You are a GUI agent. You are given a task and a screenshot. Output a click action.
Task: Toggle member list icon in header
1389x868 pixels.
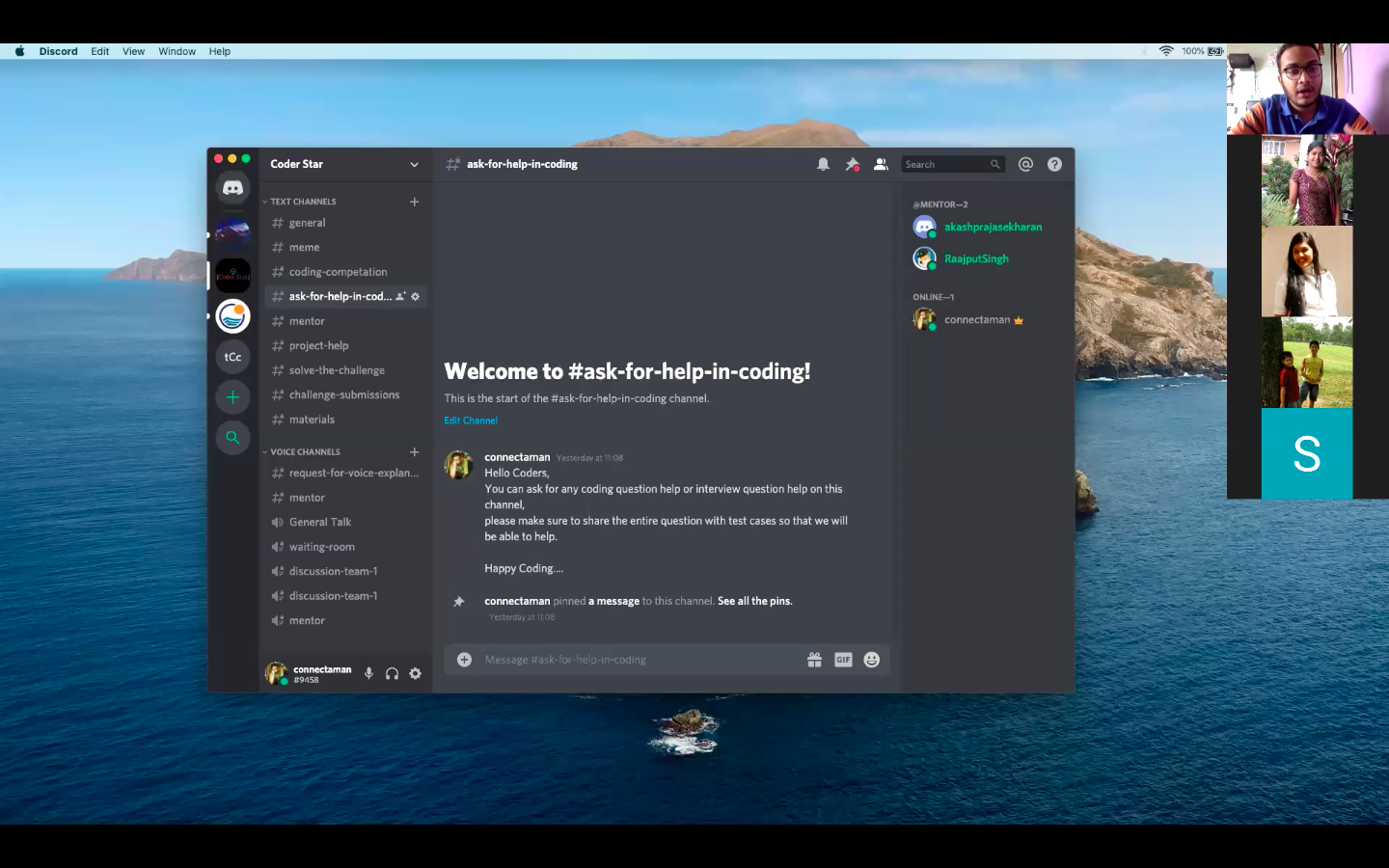click(x=881, y=165)
